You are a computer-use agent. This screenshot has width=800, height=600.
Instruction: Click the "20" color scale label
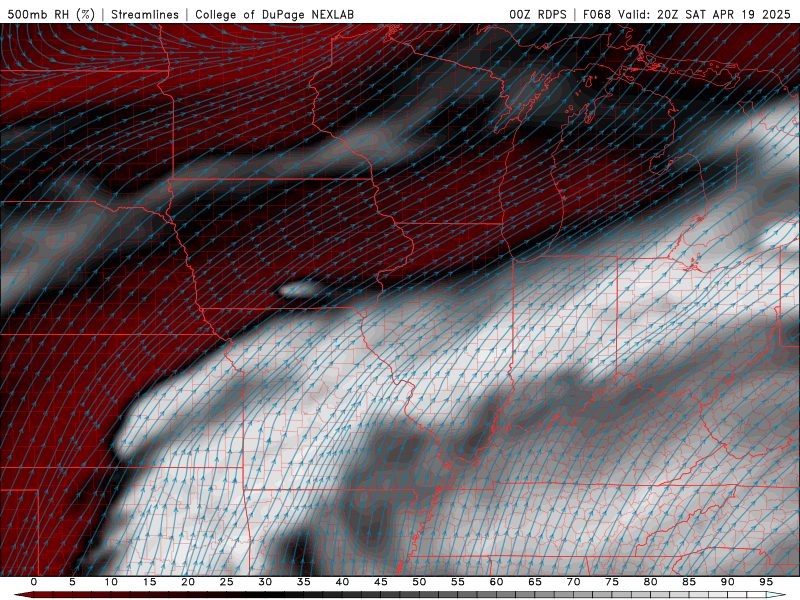tap(188, 582)
